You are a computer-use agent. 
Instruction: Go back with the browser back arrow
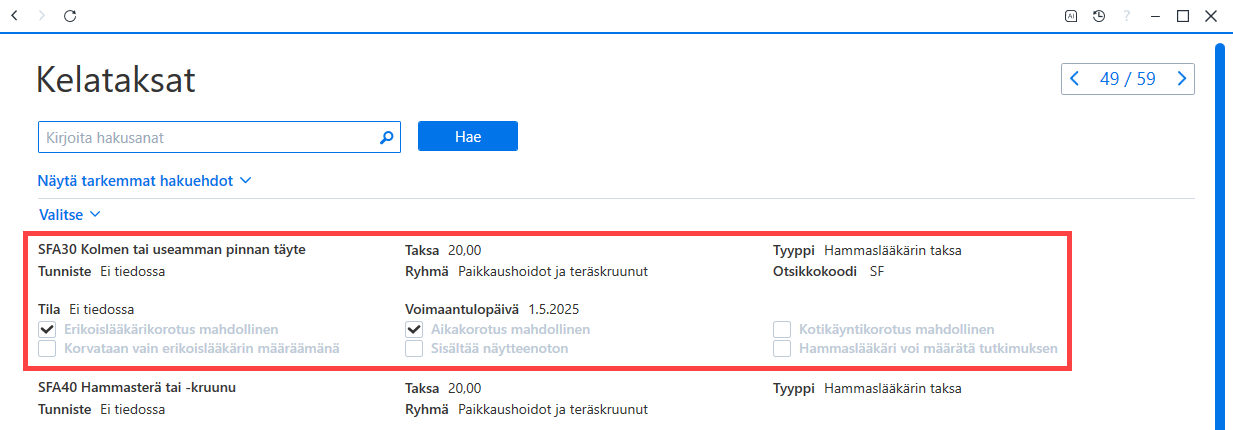coord(15,16)
